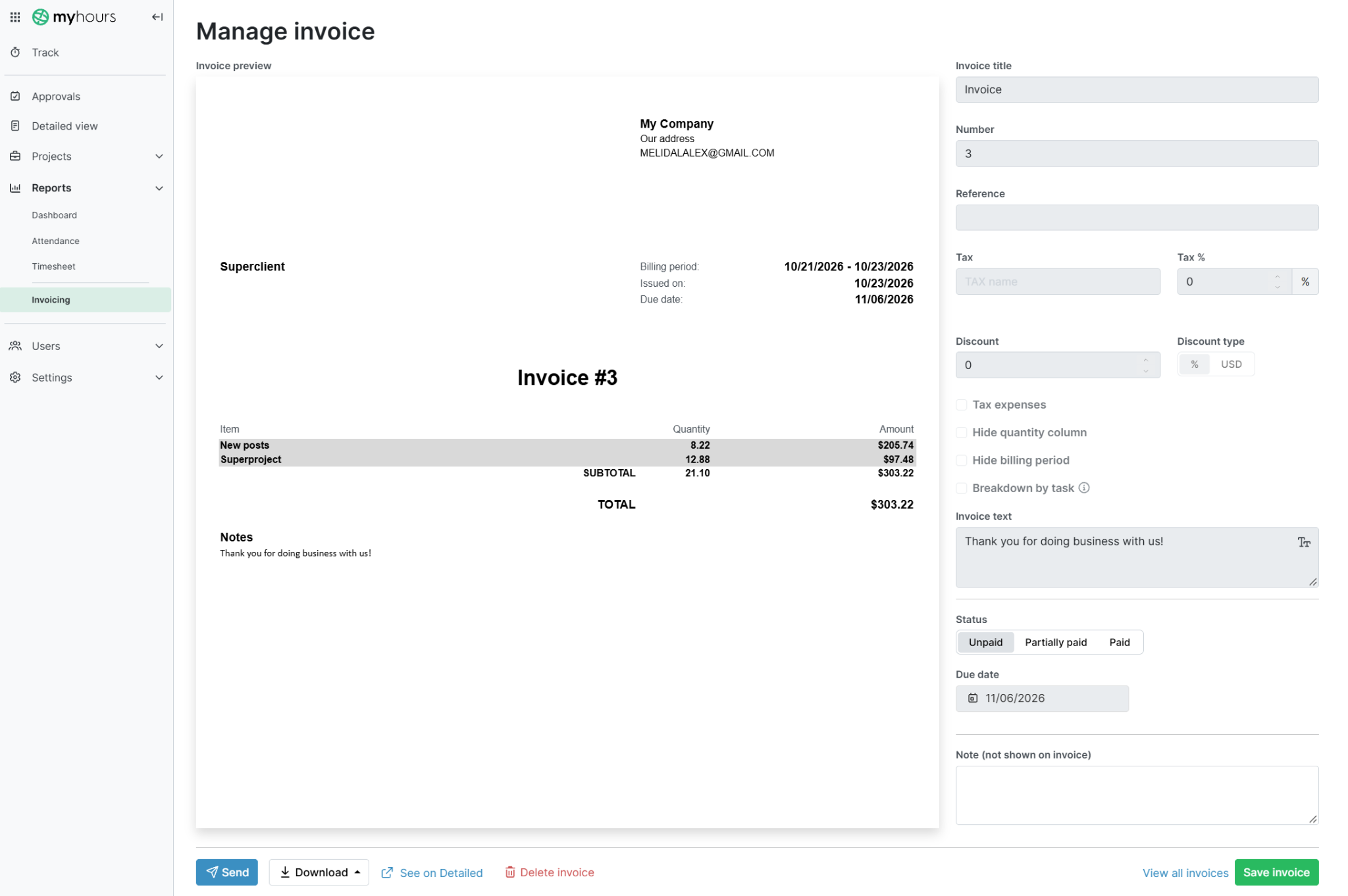This screenshot has height=896, width=1348.
Task: Click the Detailed view document icon
Action: [15, 126]
